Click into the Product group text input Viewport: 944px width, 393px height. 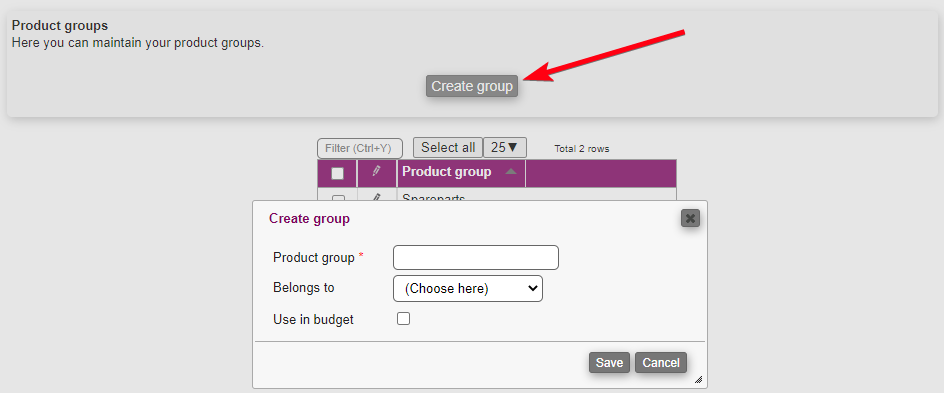point(476,258)
